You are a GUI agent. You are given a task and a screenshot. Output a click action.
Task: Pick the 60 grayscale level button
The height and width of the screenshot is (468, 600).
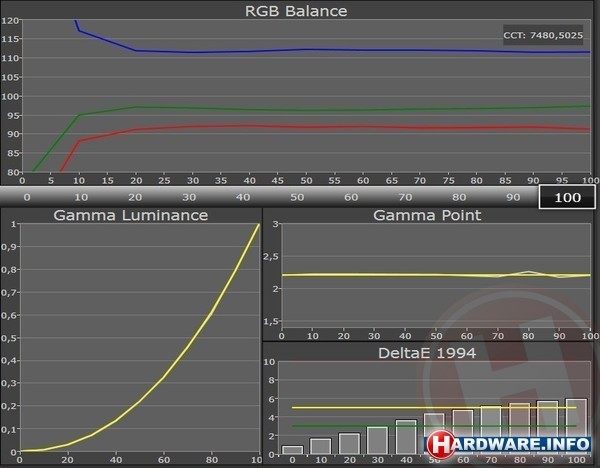351,197
